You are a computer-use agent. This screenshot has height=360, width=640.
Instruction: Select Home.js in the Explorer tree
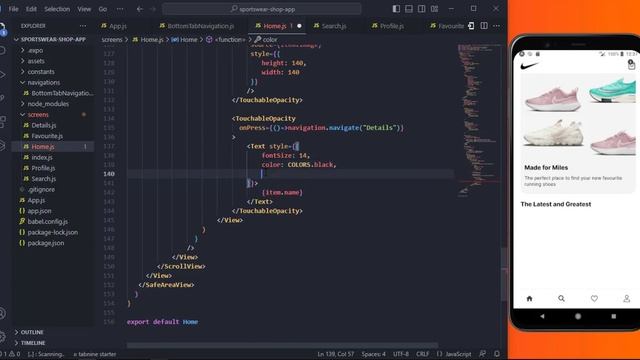[53, 147]
